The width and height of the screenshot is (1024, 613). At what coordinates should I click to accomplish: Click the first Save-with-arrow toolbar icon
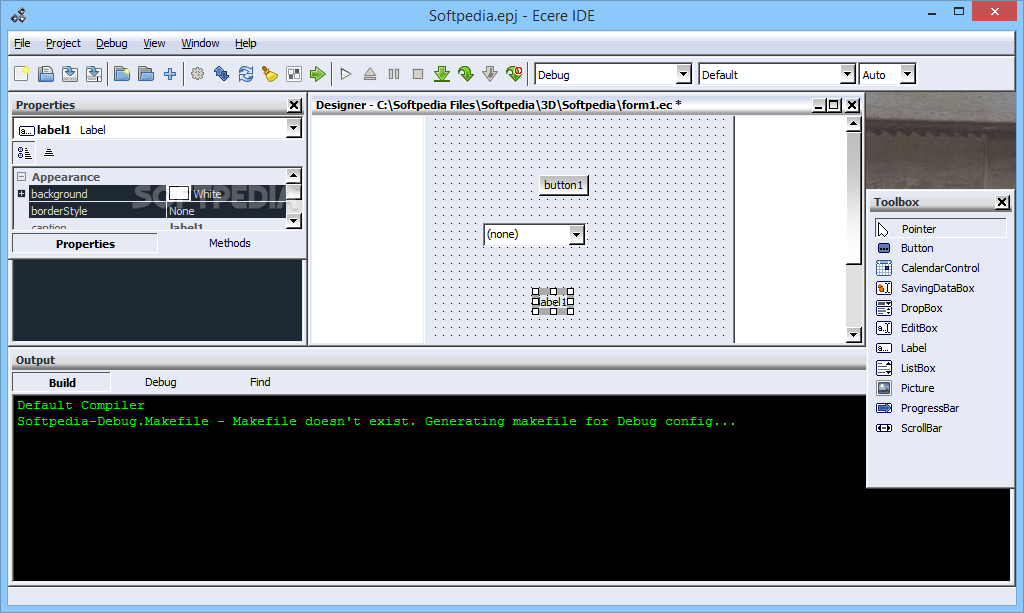pos(70,74)
